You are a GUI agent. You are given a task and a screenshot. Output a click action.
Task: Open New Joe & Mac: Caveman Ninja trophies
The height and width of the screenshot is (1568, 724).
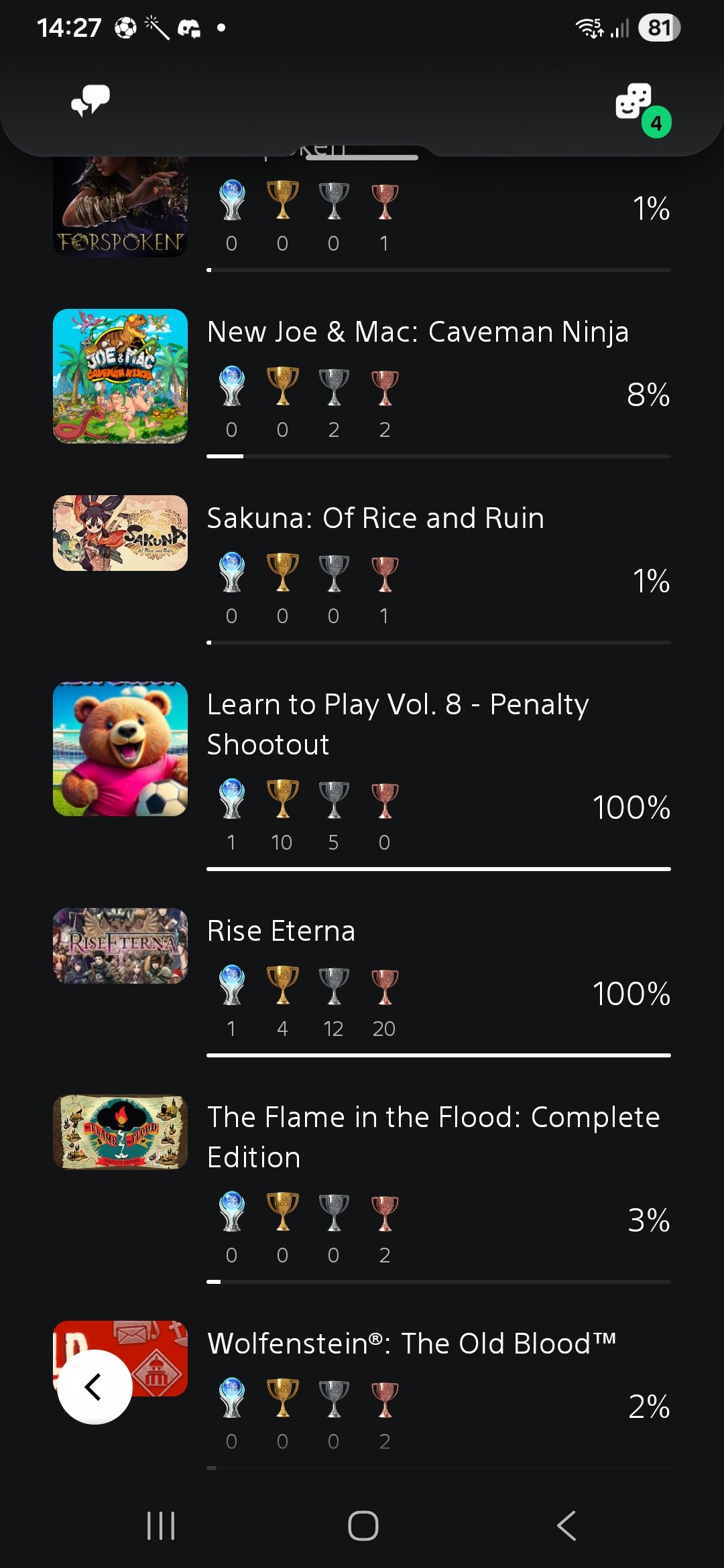[418, 332]
